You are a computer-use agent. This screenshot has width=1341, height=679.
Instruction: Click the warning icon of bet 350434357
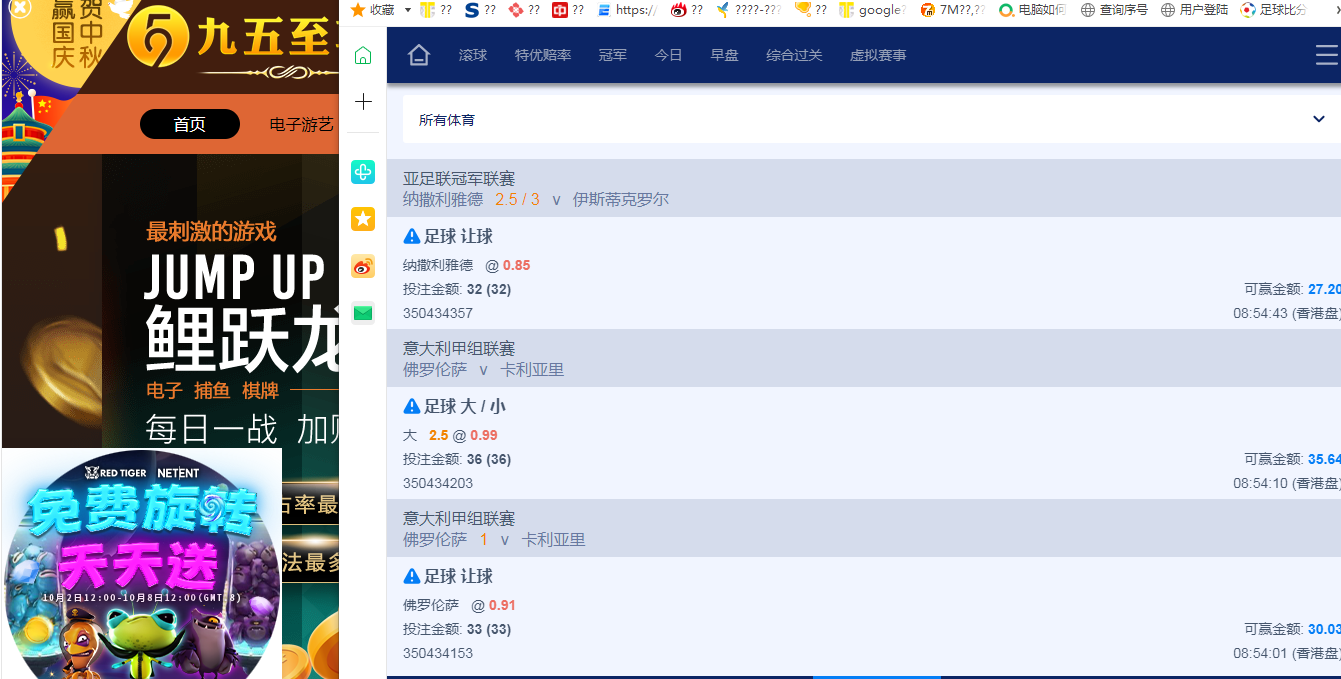411,236
